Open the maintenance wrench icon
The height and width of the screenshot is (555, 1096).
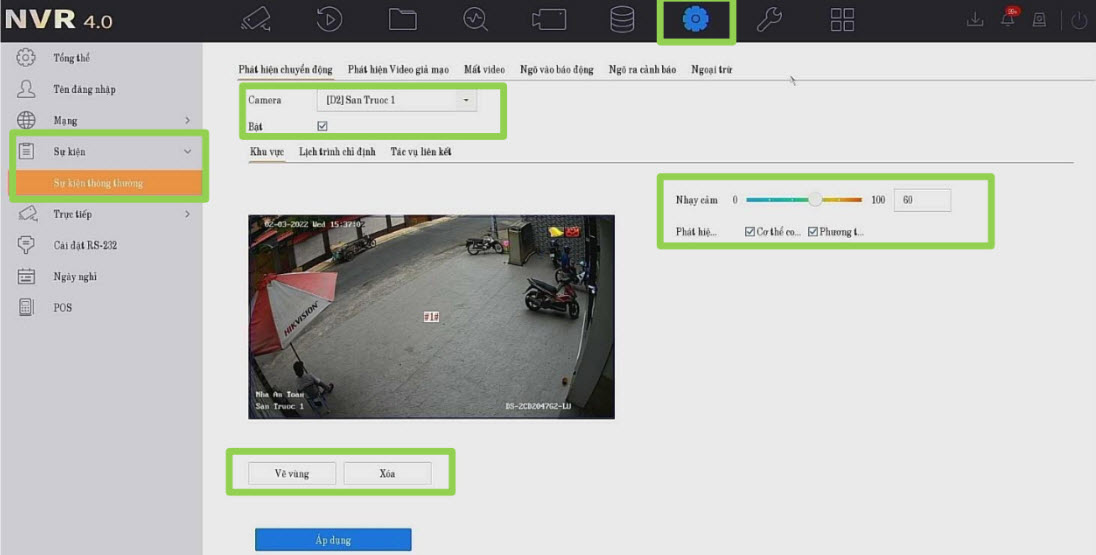tap(769, 20)
